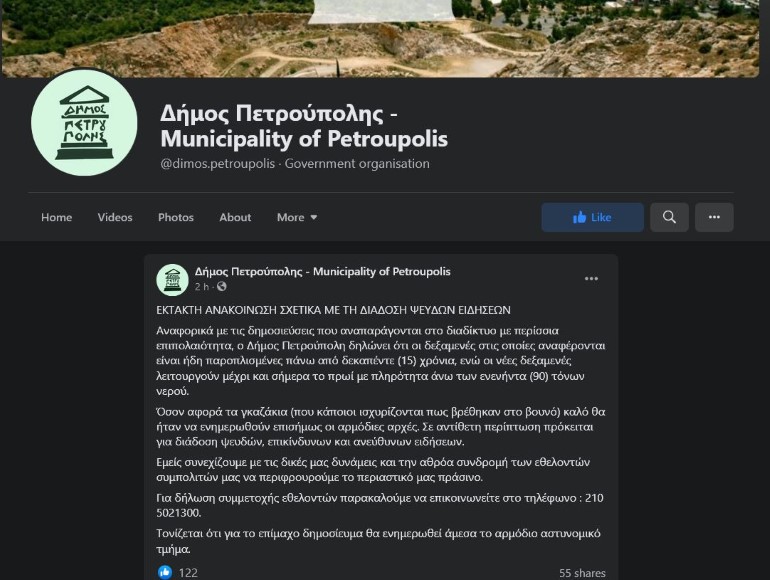Screen dimensions: 770x580
Task: Click the @dimos.petroupolis handle text
Action: 218,164
